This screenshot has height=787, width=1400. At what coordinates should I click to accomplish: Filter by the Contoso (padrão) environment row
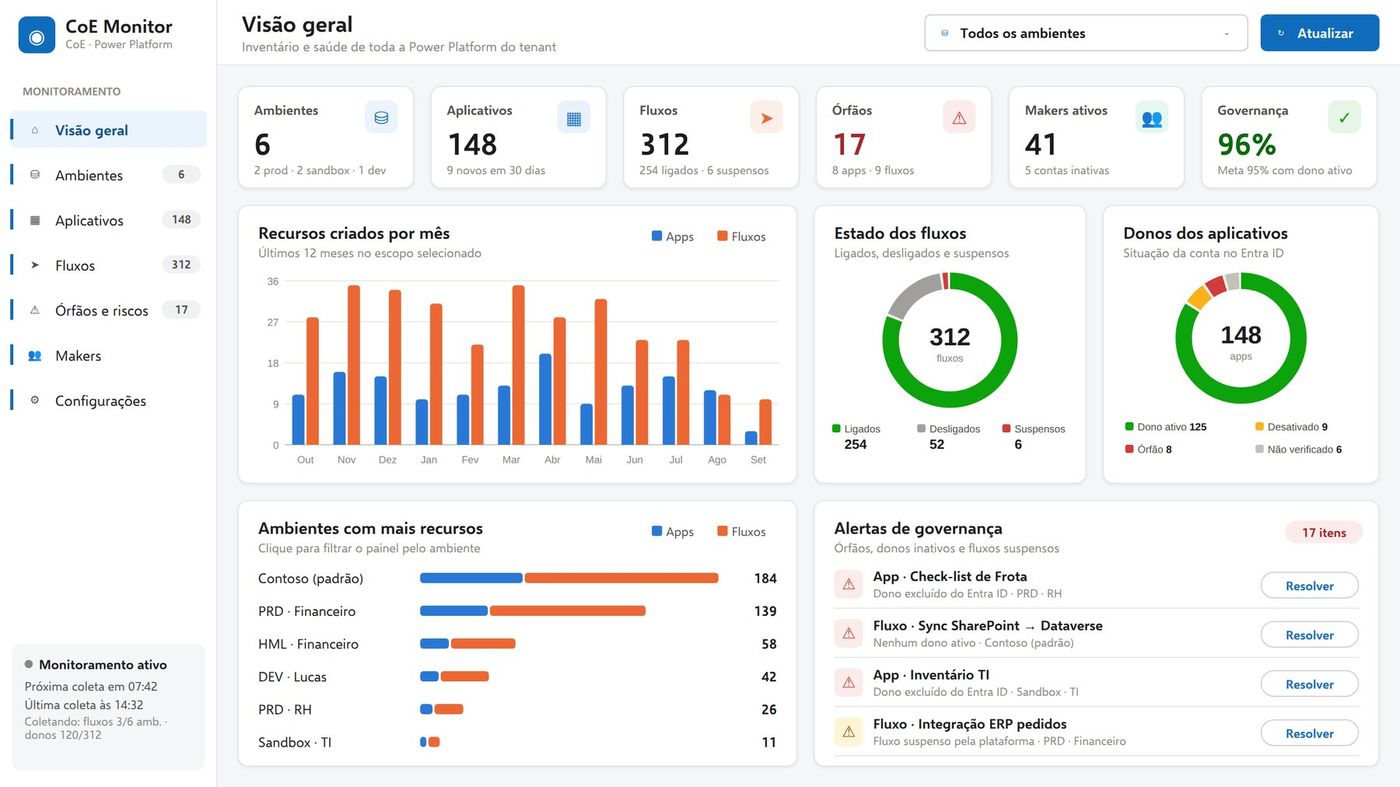[517, 578]
